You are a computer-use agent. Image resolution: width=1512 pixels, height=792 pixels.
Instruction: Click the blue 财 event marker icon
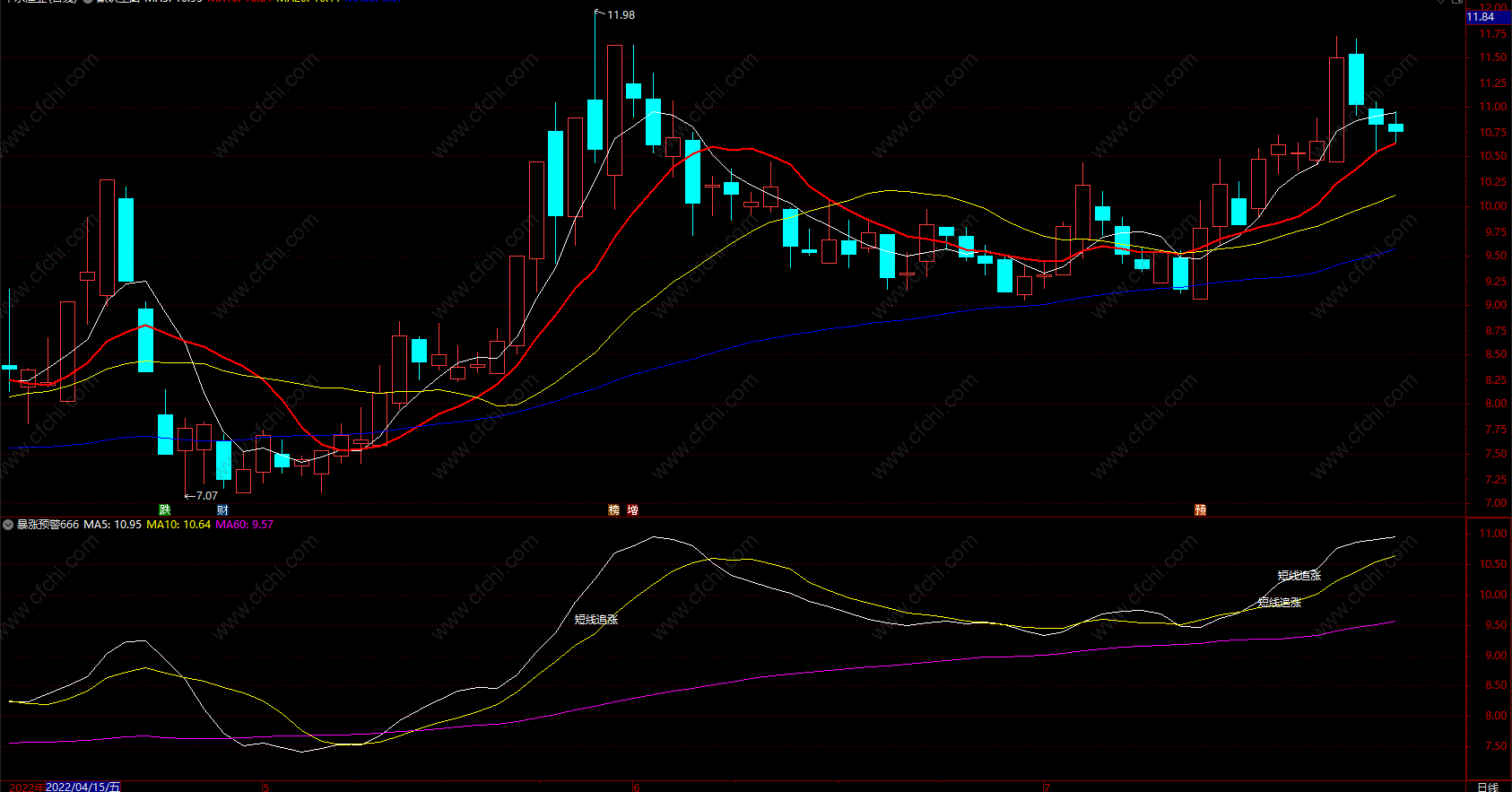[222, 509]
